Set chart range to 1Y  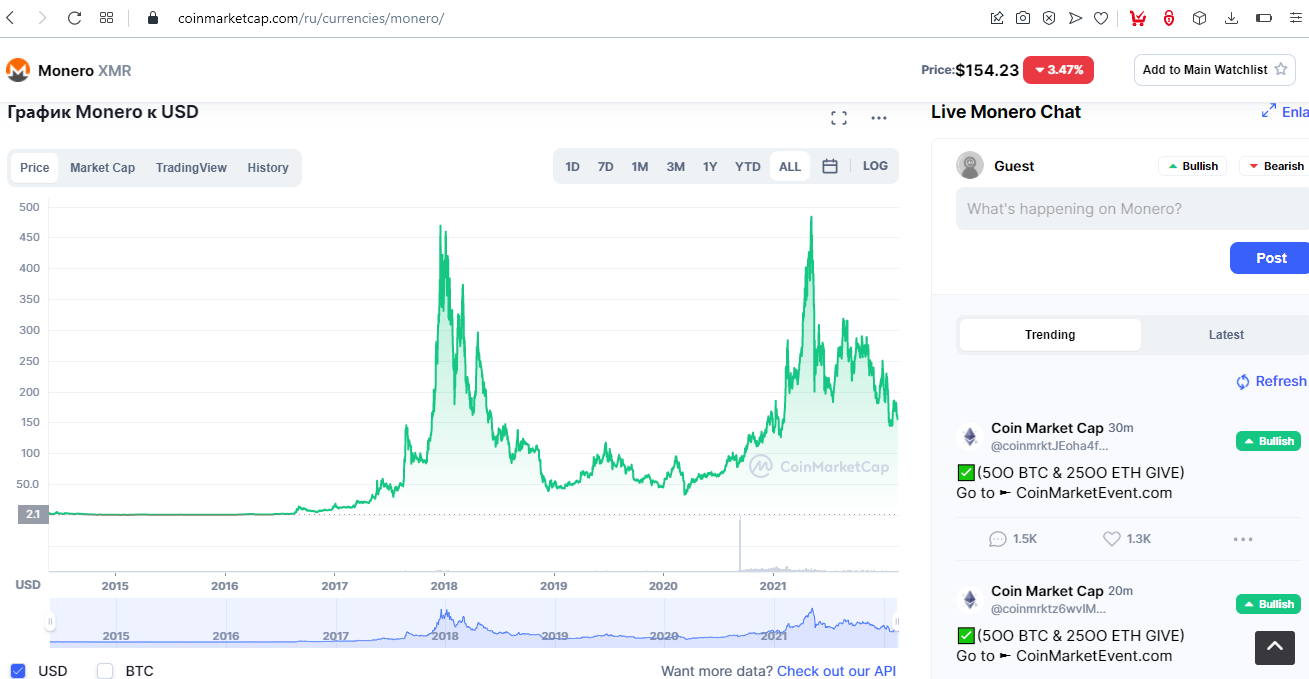coord(710,167)
